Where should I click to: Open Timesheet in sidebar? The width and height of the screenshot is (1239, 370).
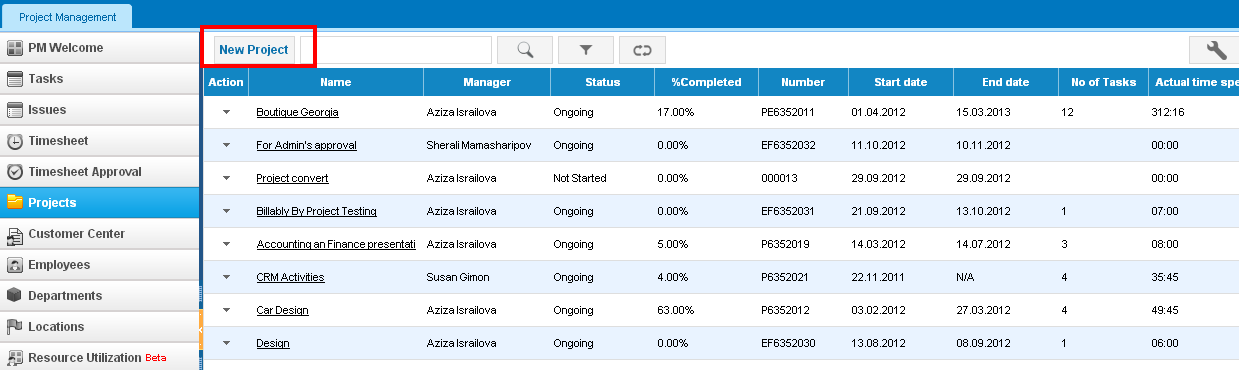tap(100, 141)
